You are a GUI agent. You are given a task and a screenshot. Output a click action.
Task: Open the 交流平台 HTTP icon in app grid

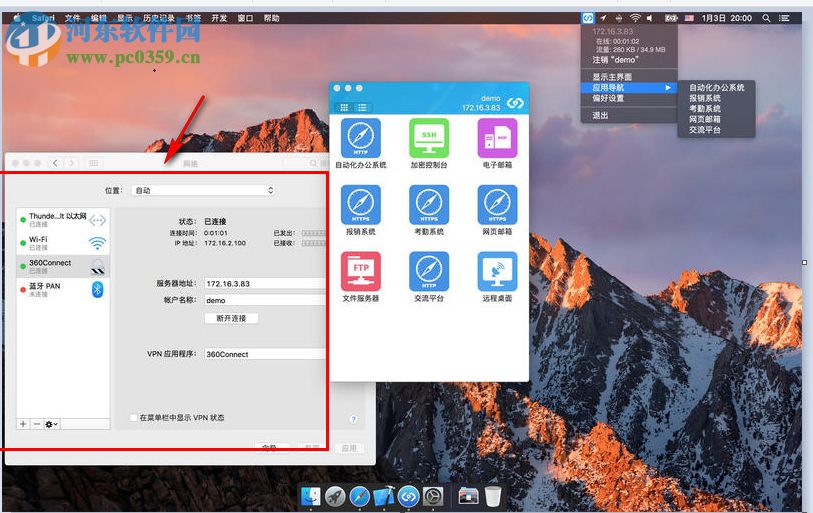429,271
